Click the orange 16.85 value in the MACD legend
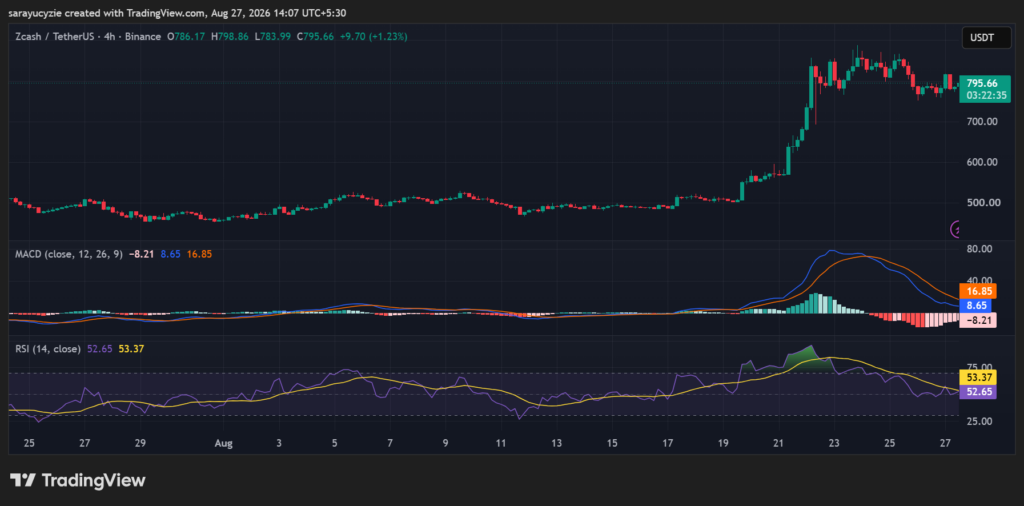1024x506 pixels. [199, 254]
